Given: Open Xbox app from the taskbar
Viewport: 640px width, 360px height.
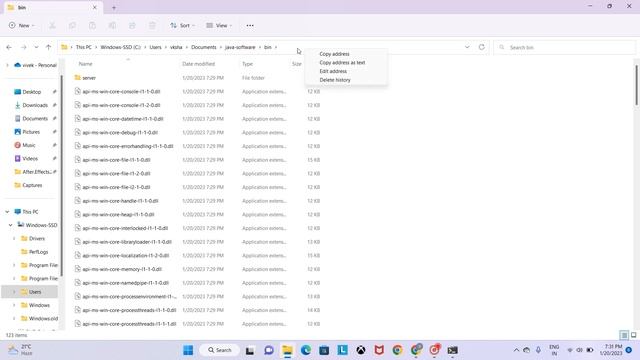Looking at the screenshot, I should pos(361,350).
